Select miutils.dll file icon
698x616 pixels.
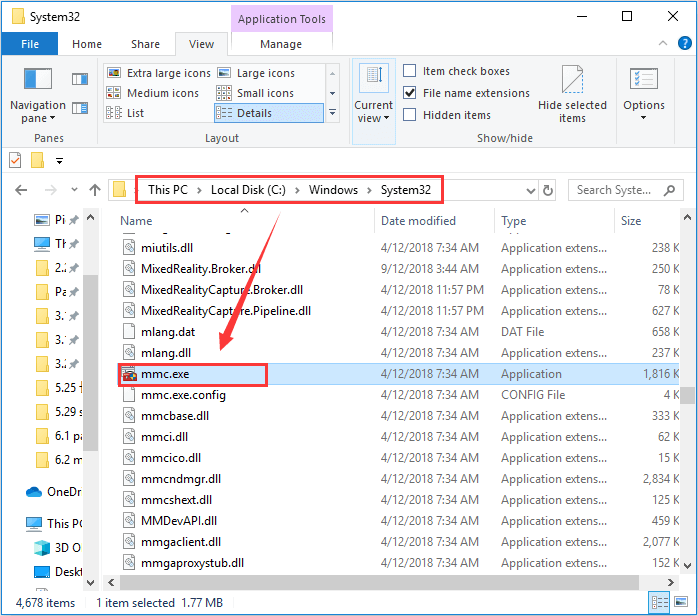[129, 247]
